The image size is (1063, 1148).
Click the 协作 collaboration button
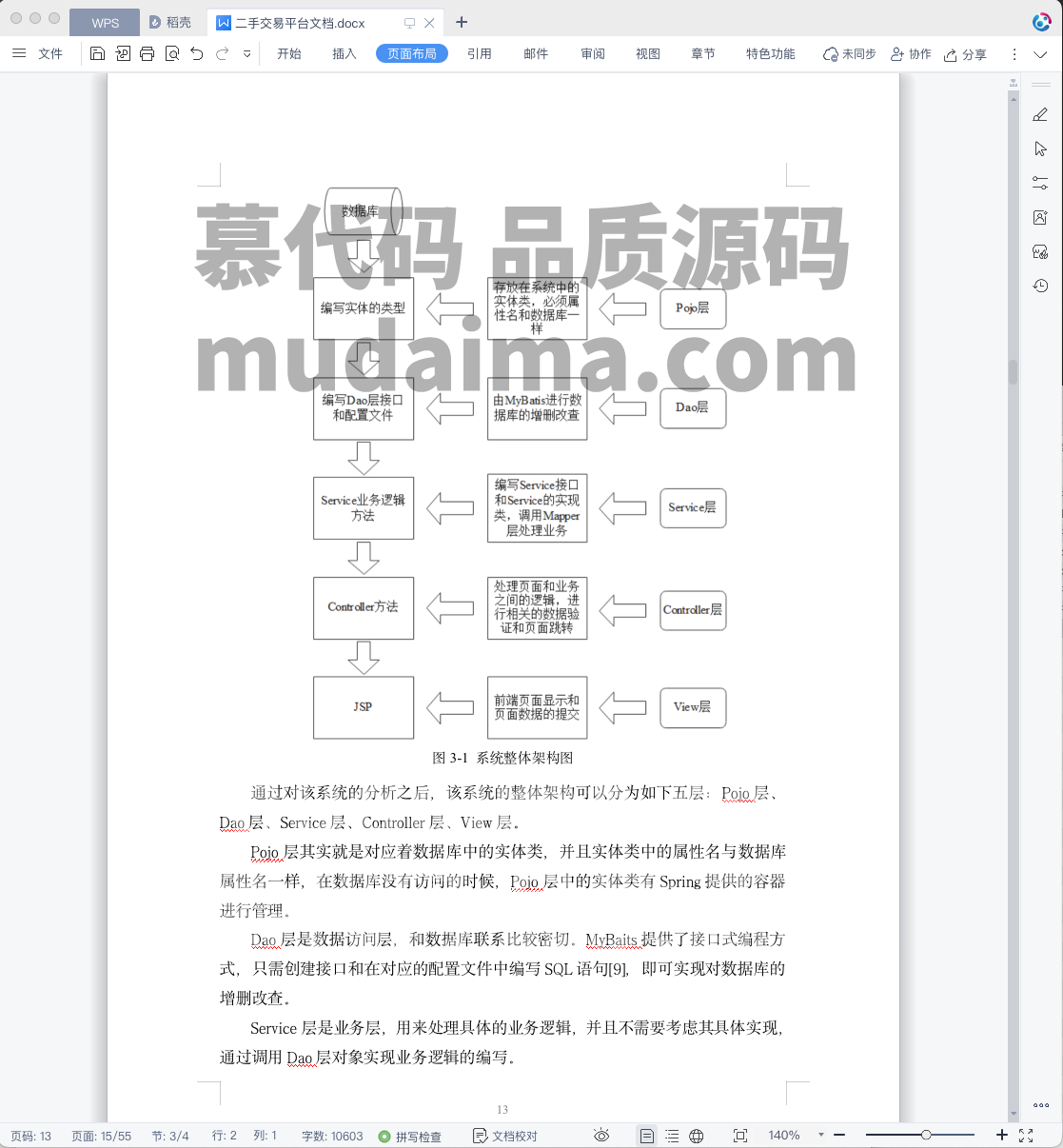[911, 54]
